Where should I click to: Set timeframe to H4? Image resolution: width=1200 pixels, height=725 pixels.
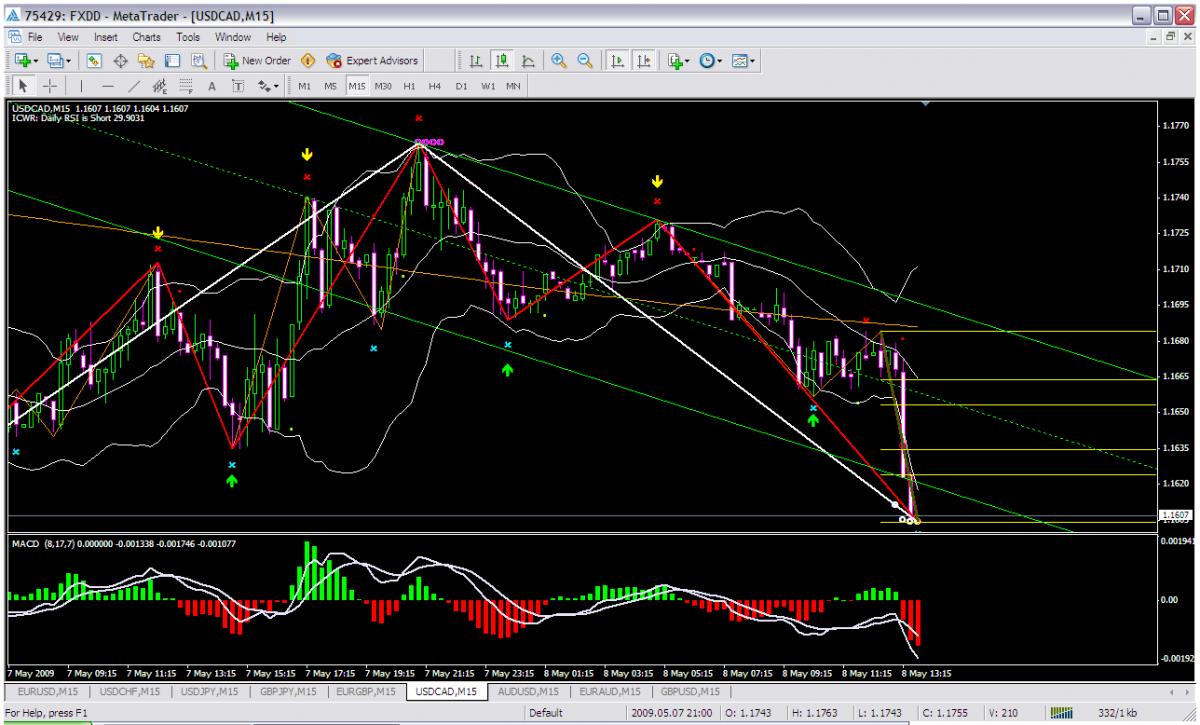(435, 86)
